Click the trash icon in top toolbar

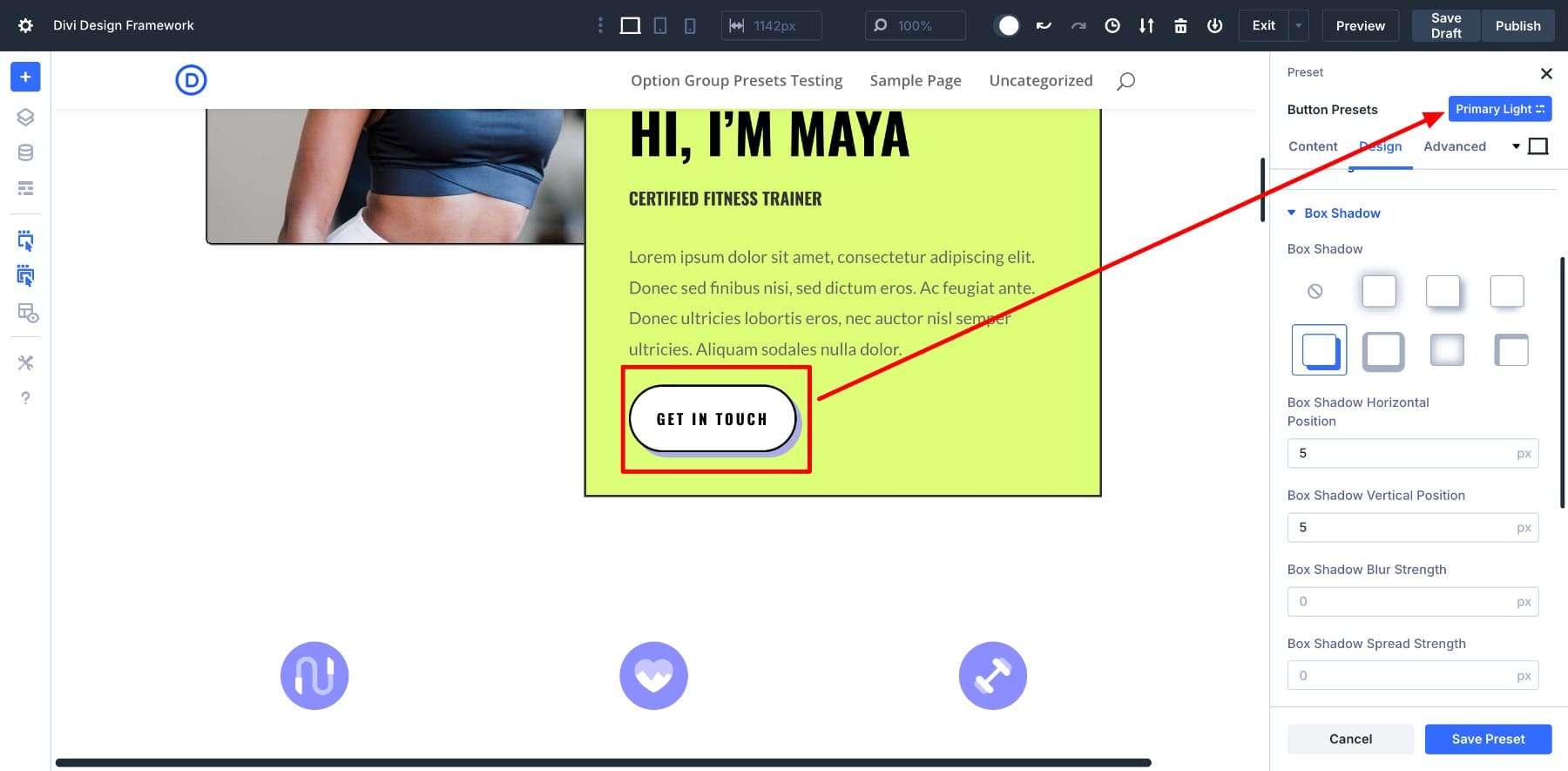pos(1180,25)
